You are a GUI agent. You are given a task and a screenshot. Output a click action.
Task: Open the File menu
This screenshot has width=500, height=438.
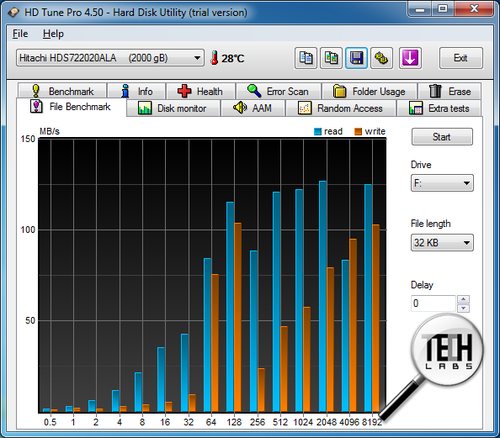(x=20, y=34)
